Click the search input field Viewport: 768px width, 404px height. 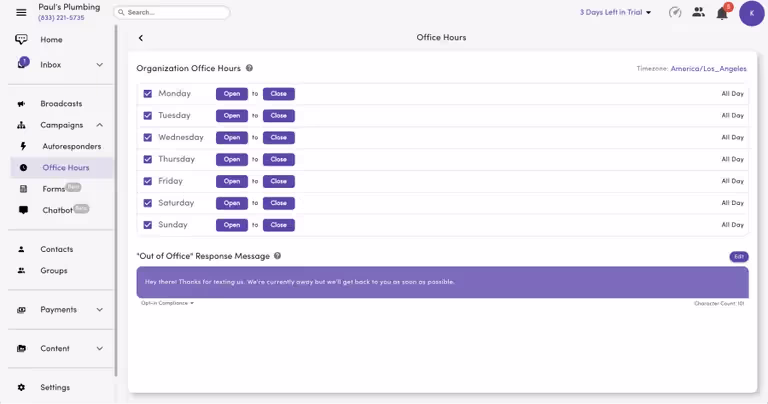pos(172,13)
